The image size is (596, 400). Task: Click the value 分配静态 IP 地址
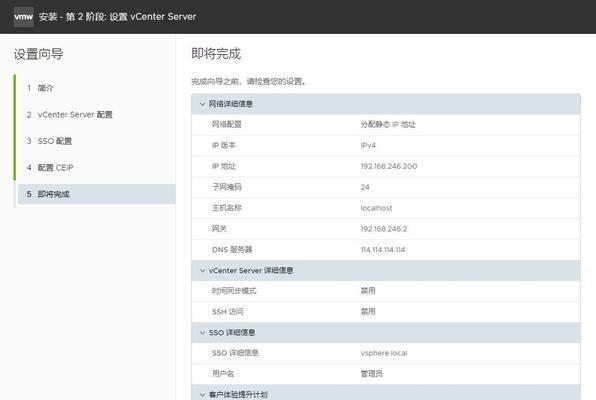(388, 124)
